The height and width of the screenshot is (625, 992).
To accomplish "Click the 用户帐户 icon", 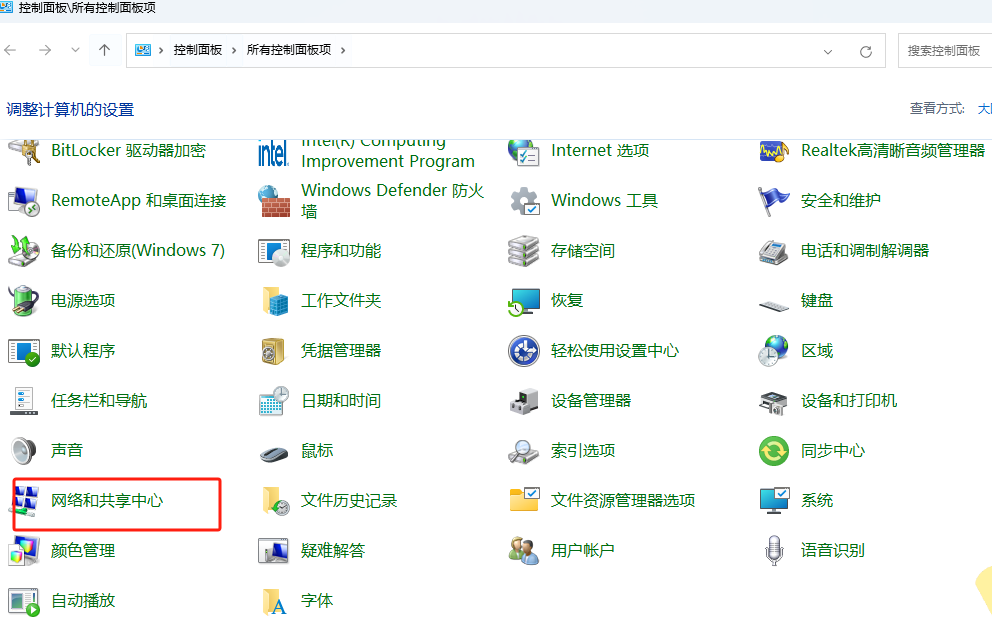I will click(x=524, y=551).
